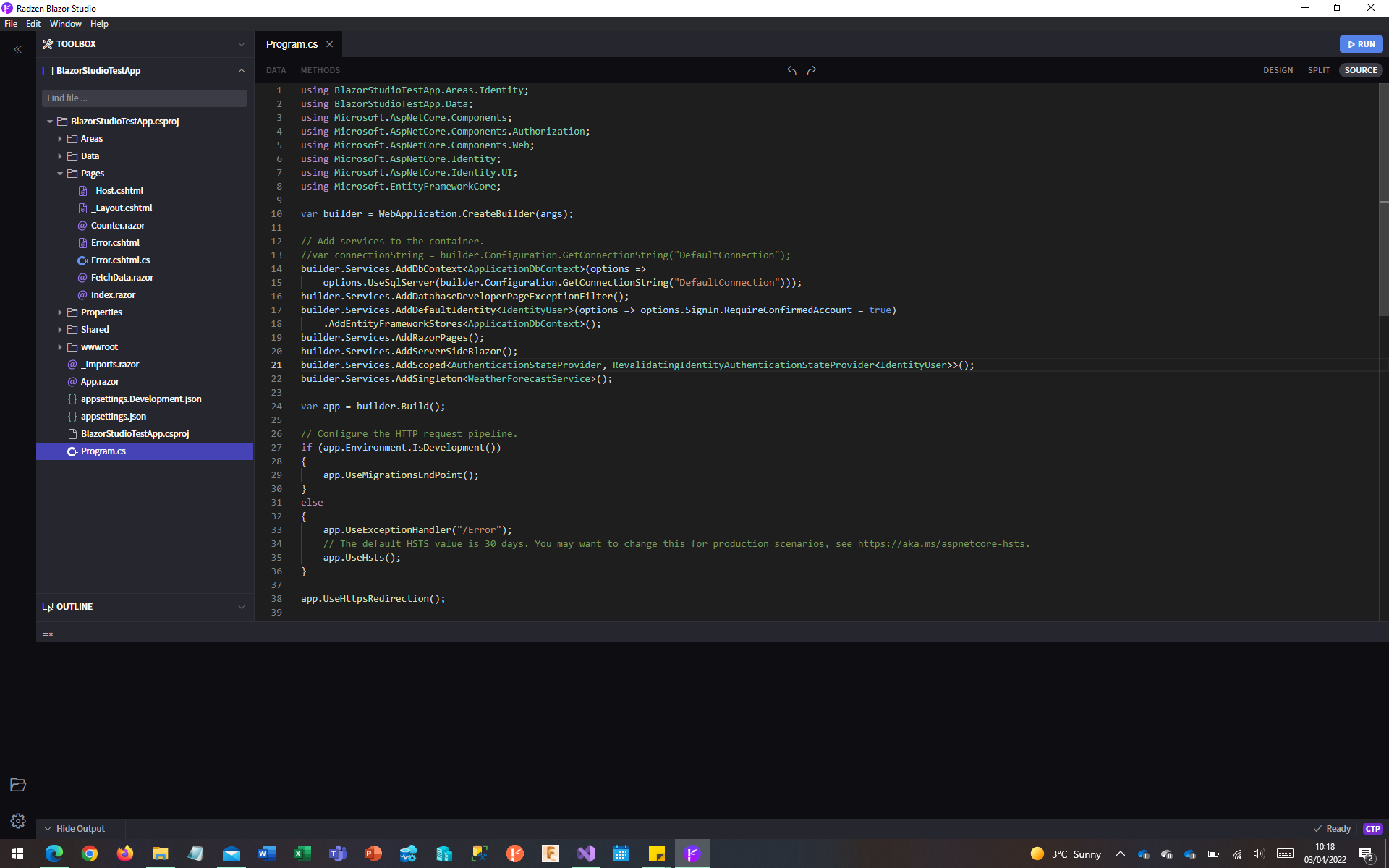
Task: Toggle SOURCE view mode
Action: point(1361,69)
